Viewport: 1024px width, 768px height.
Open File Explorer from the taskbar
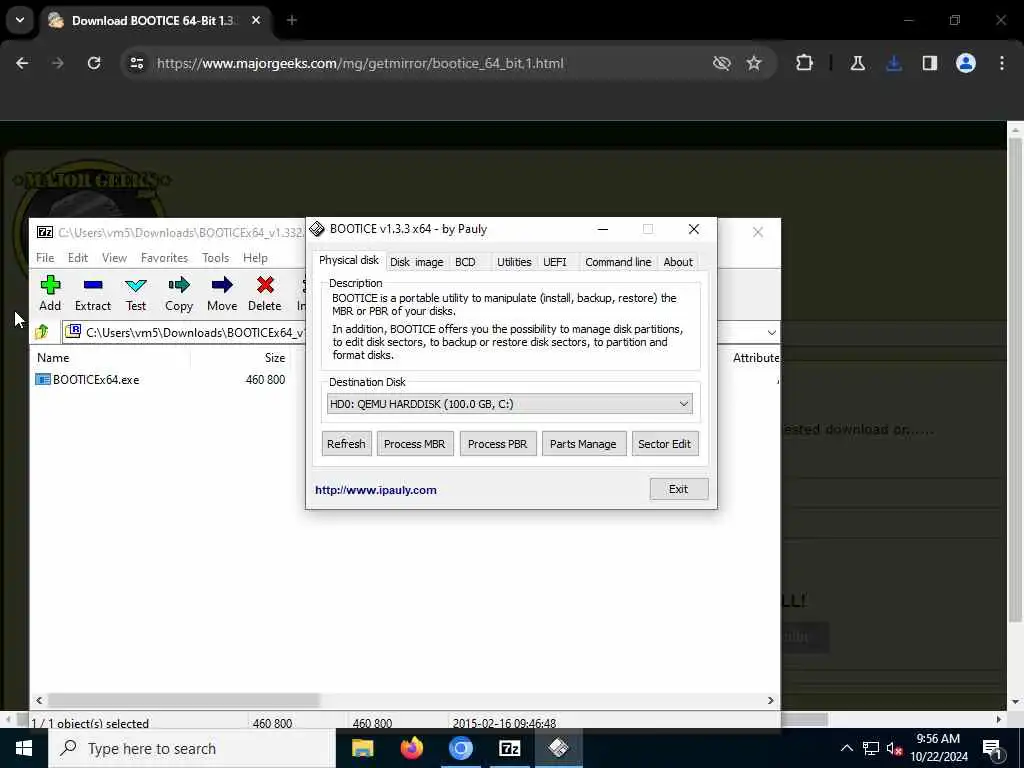point(362,748)
